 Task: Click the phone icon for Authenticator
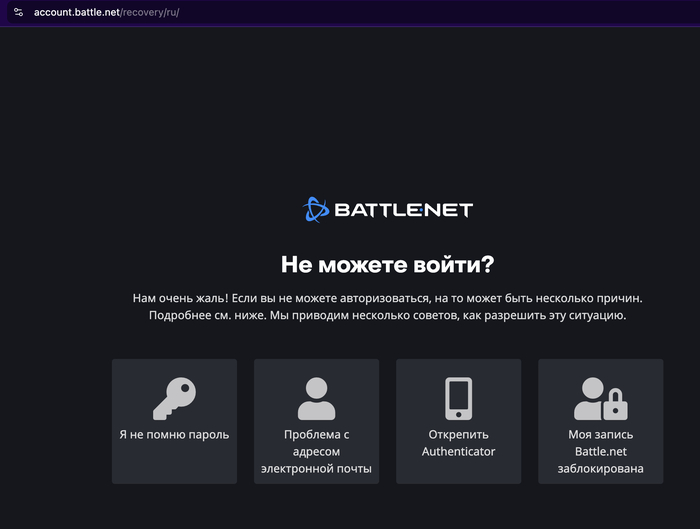[x=458, y=399]
